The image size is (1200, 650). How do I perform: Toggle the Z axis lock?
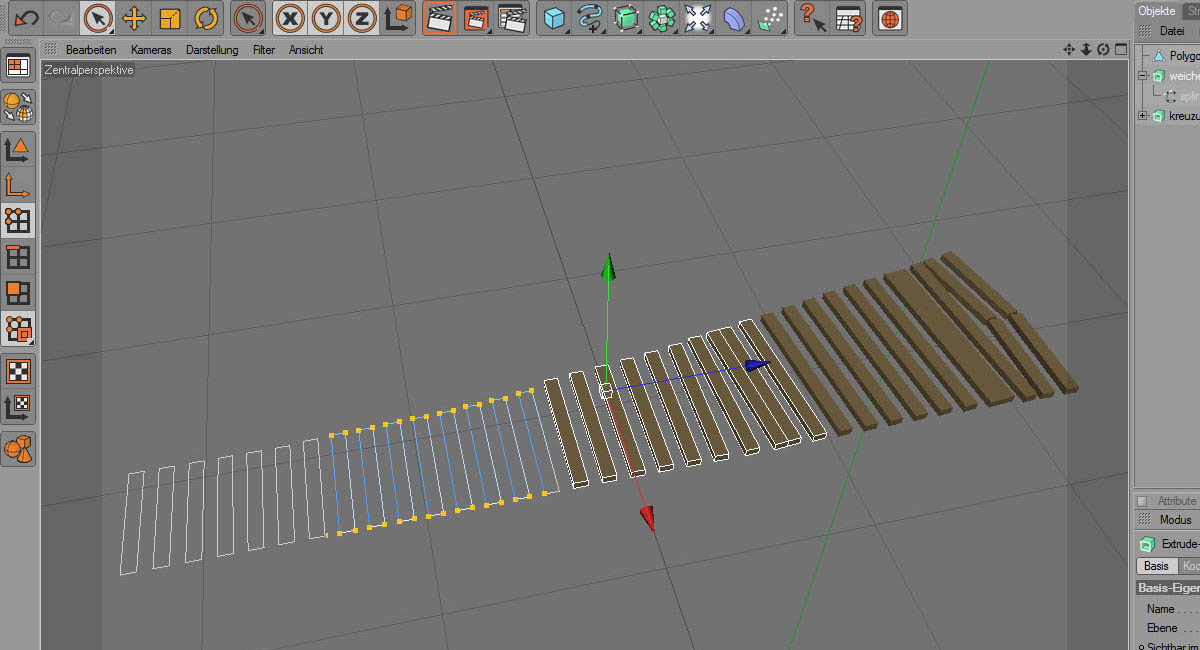362,18
